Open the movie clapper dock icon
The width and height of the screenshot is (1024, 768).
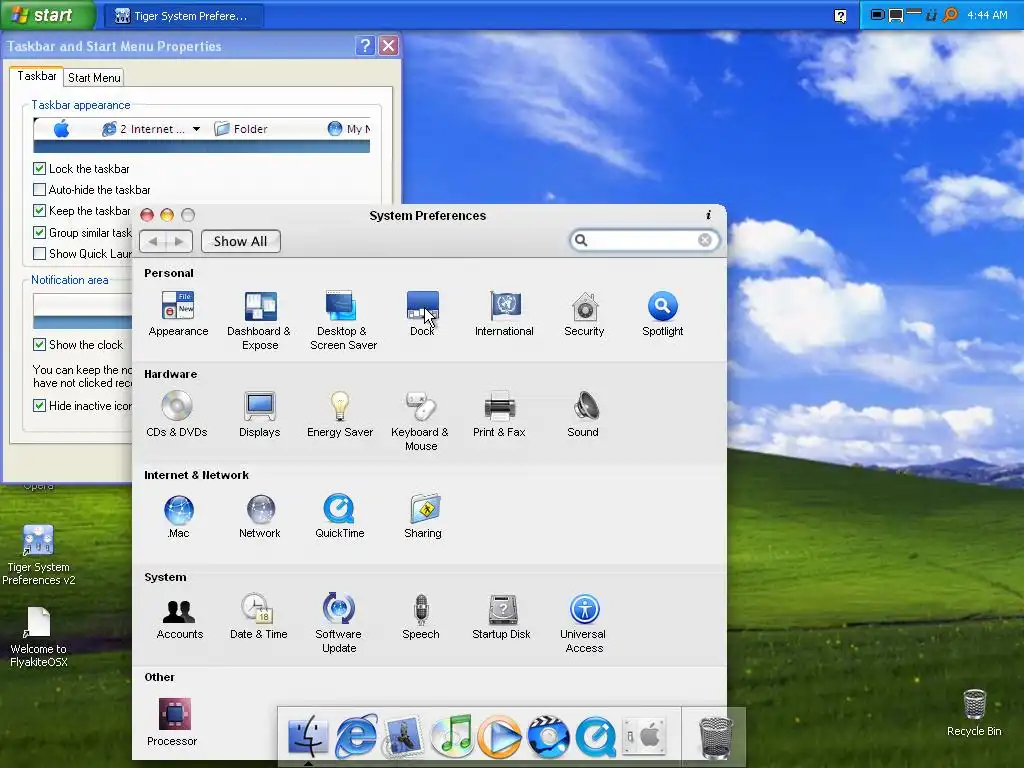[548, 737]
